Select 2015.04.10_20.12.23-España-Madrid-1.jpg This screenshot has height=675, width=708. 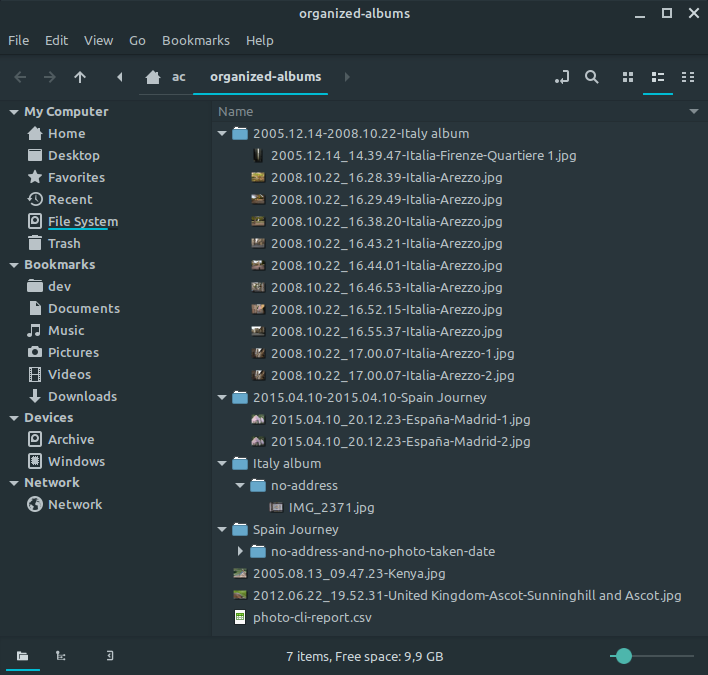pos(401,420)
